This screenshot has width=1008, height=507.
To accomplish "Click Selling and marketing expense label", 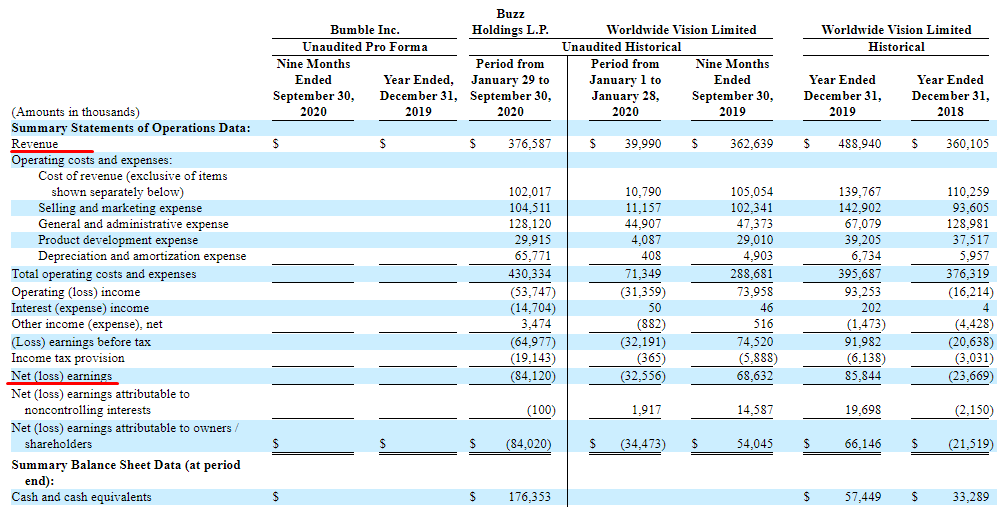I will tap(120, 208).
